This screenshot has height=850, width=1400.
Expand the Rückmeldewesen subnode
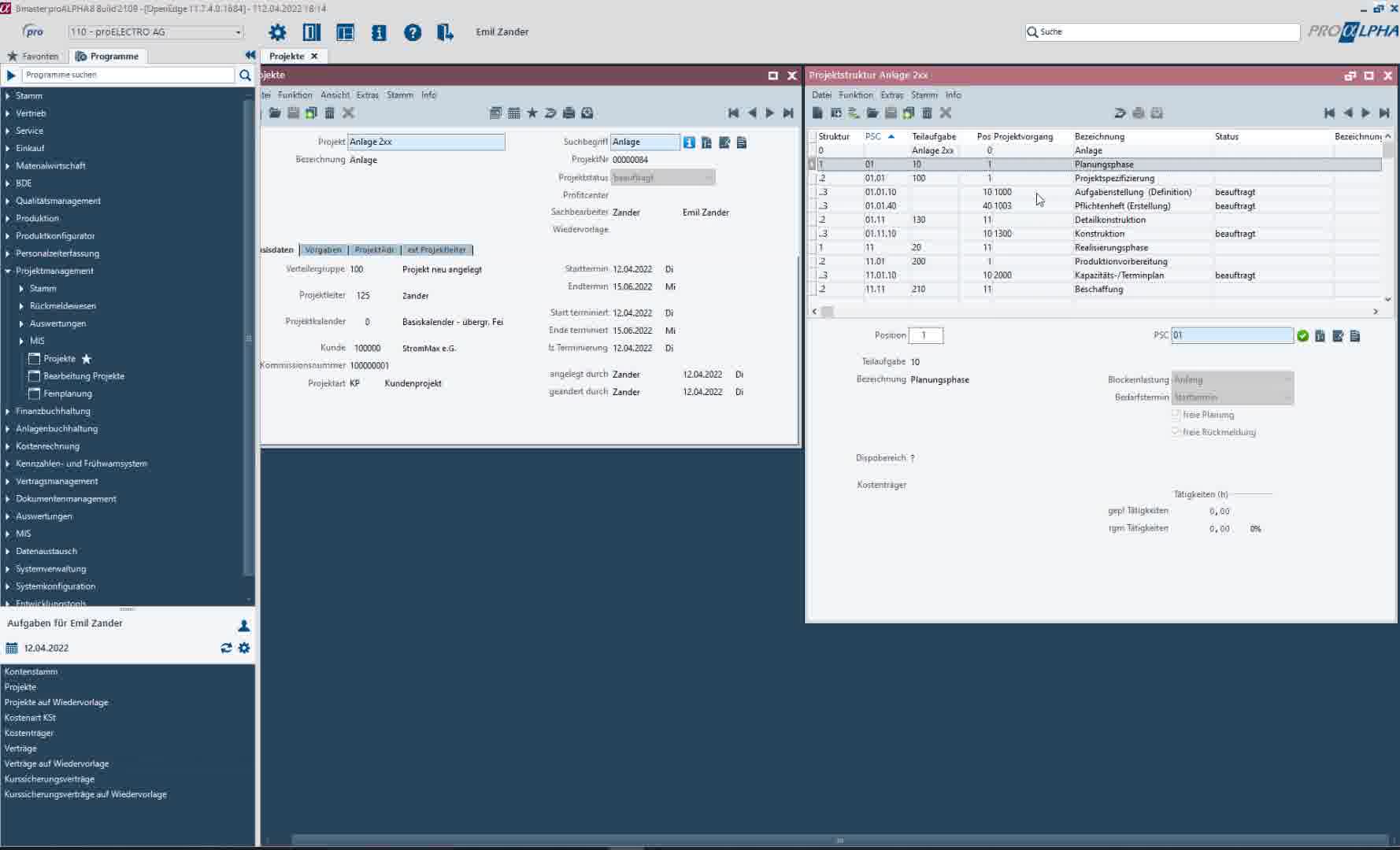21,306
